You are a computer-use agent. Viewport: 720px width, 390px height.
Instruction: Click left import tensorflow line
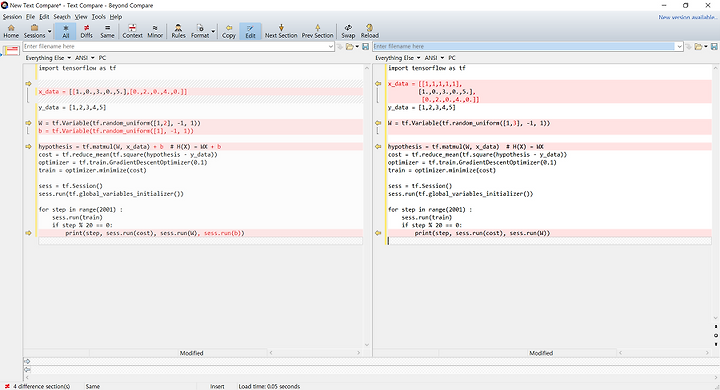coord(77,68)
